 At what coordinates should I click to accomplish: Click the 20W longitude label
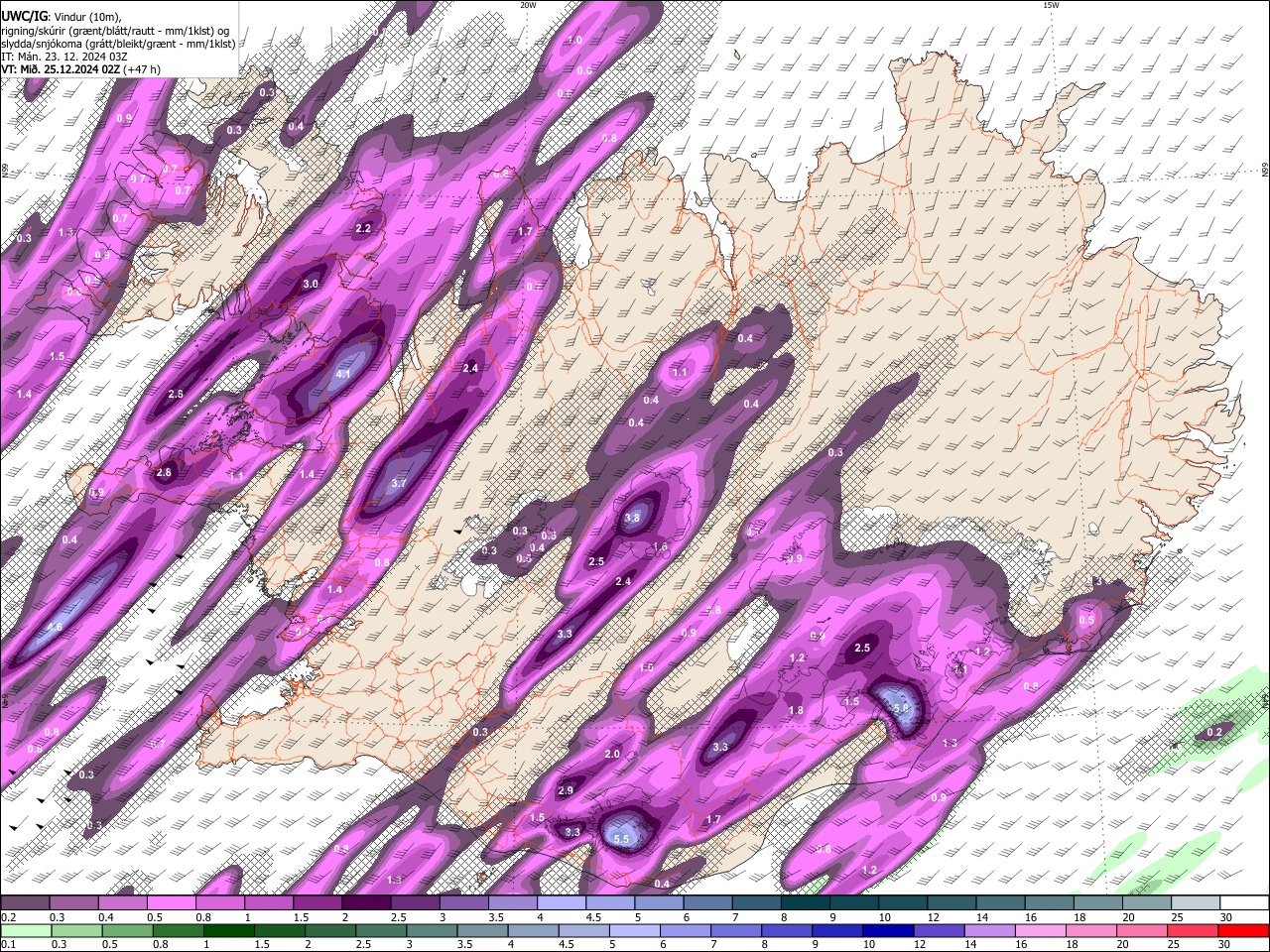pyautogui.click(x=528, y=5)
